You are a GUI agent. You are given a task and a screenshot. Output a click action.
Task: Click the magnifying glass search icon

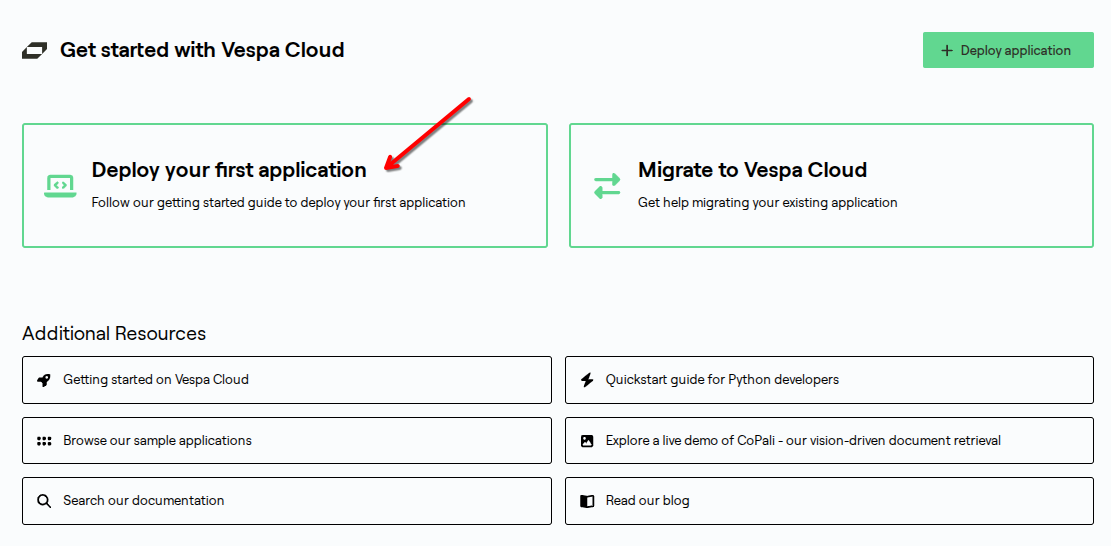[43, 501]
